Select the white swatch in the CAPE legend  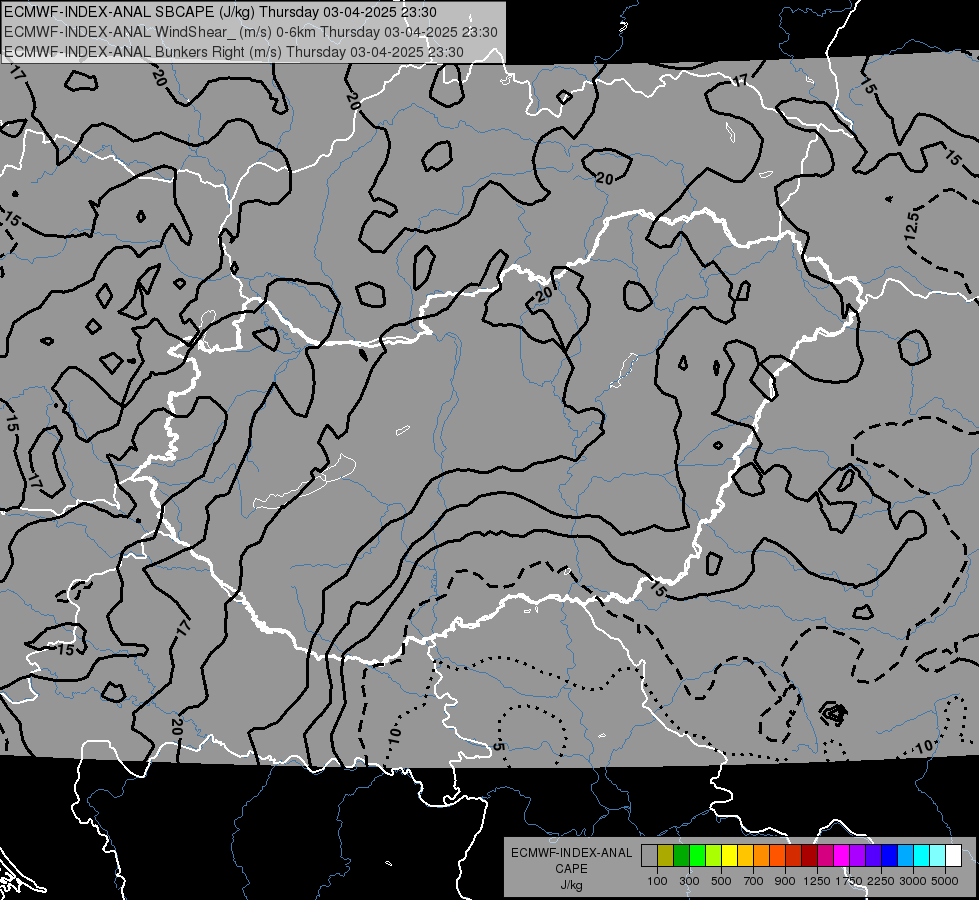[954, 856]
